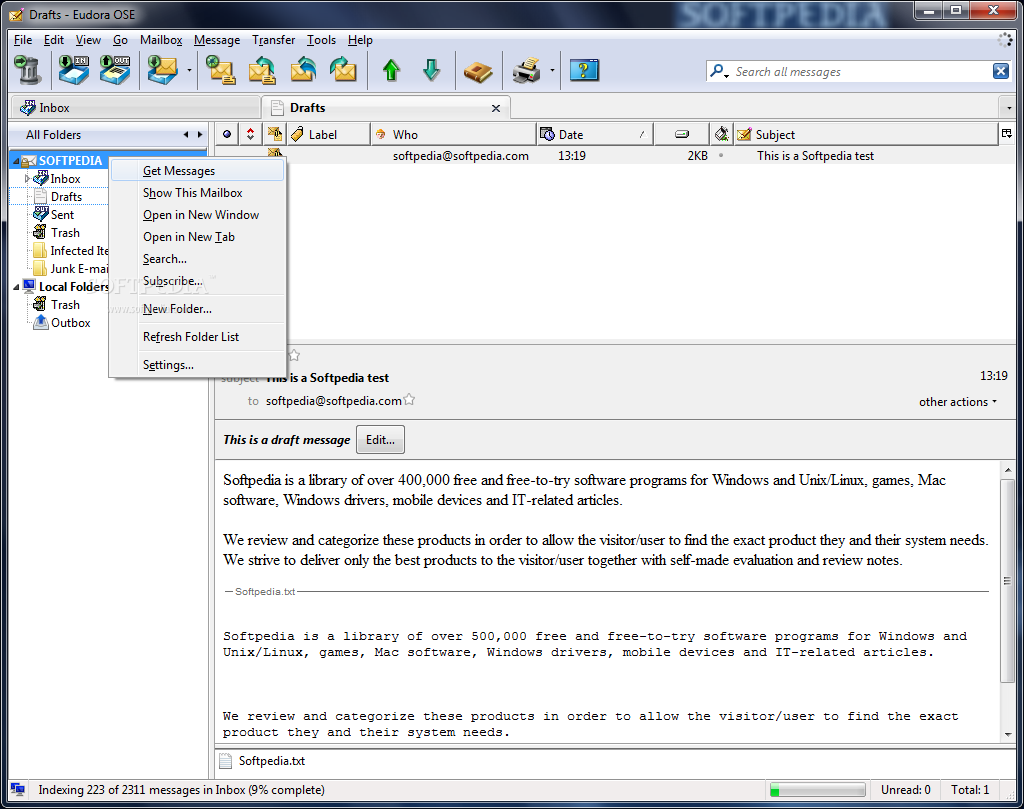The width and height of the screenshot is (1024, 809).
Task: Click the Reply All toolbar icon
Action: (x=262, y=70)
